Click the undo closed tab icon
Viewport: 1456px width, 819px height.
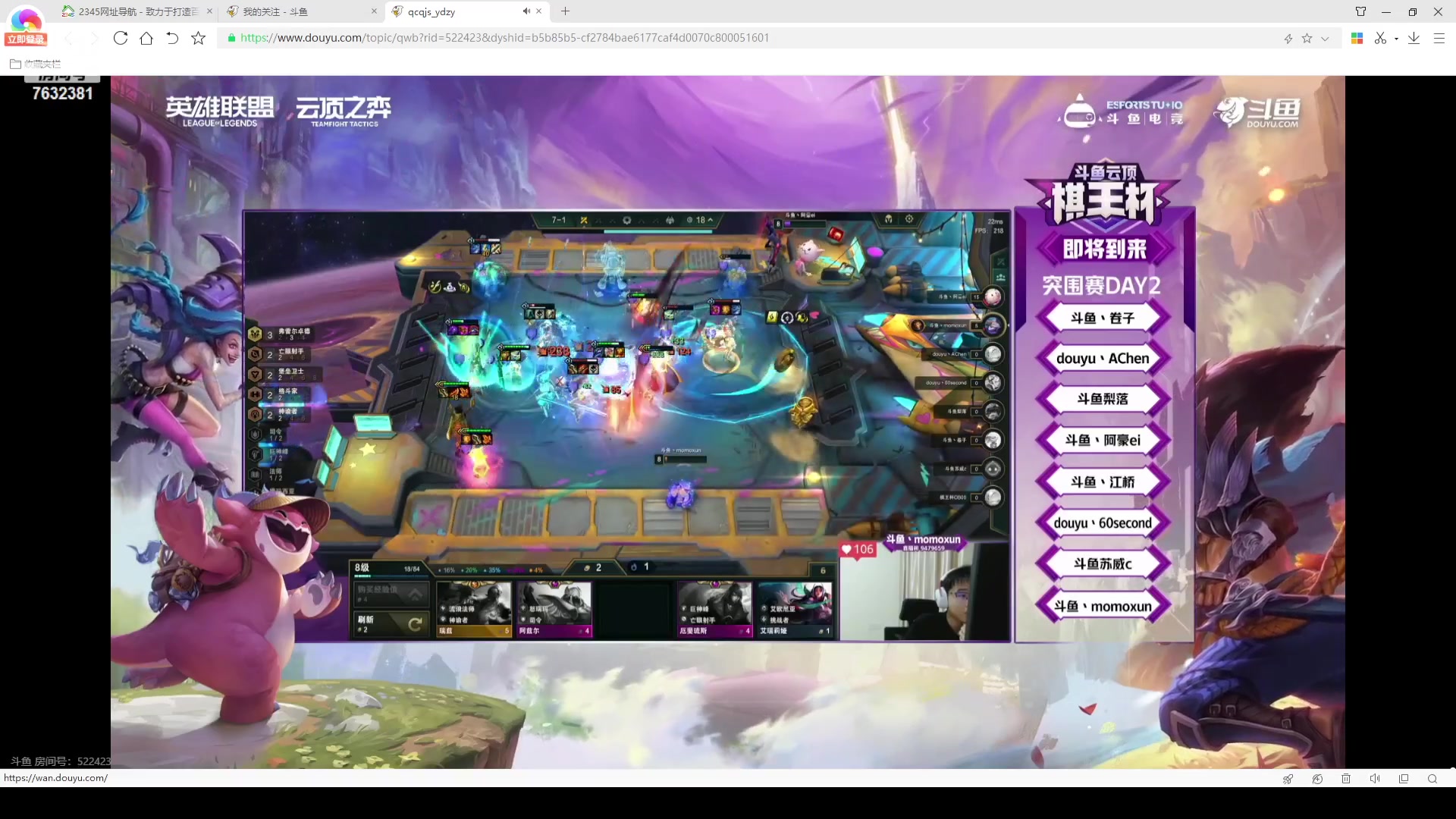(x=172, y=38)
